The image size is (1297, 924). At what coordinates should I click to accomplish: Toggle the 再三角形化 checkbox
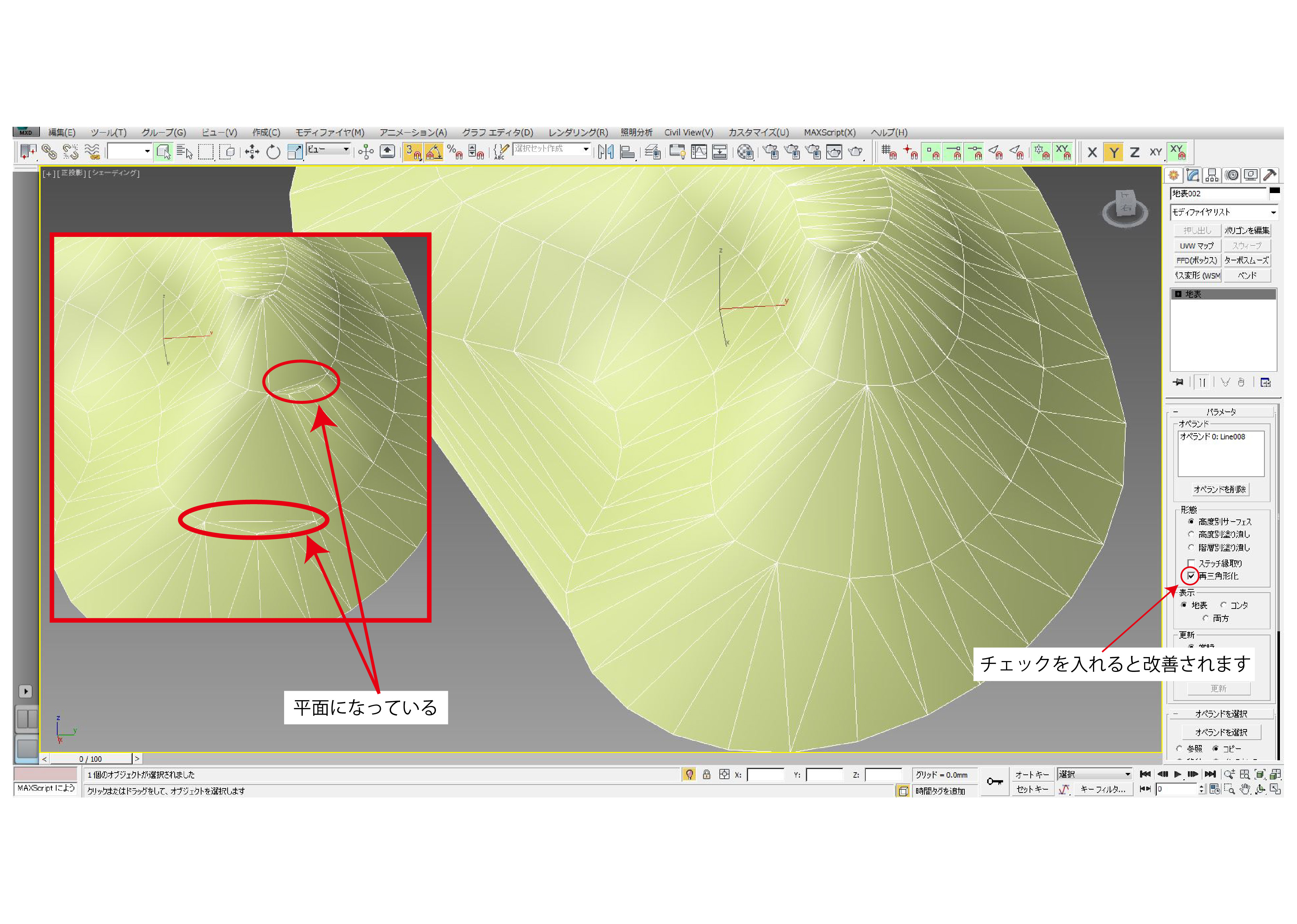point(1190,576)
